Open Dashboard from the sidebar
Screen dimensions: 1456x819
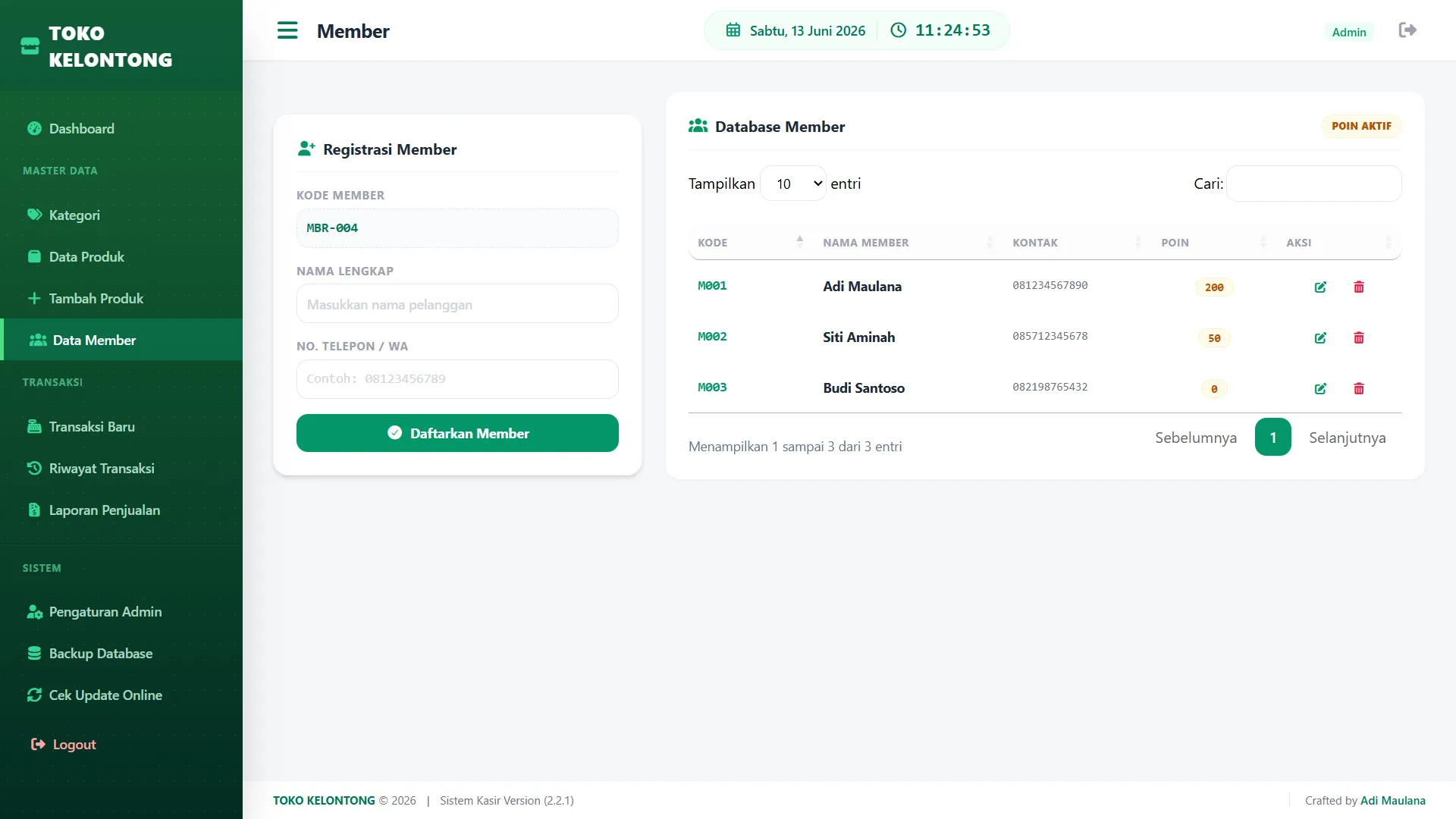[x=121, y=128]
